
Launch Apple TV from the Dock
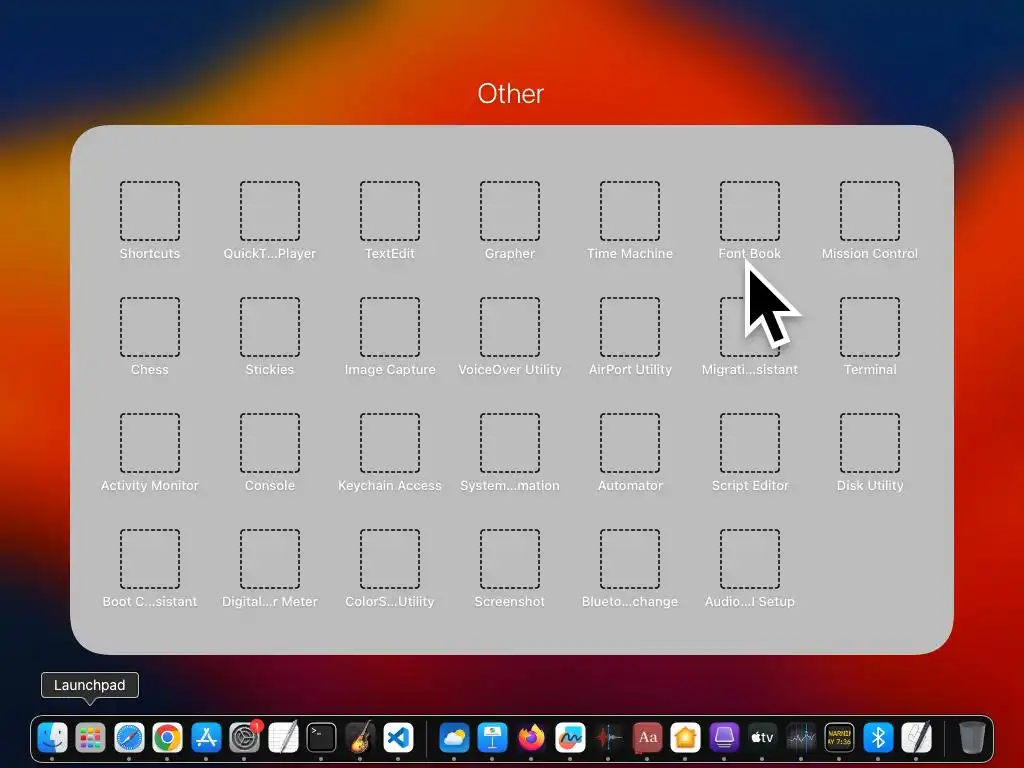[x=762, y=738]
